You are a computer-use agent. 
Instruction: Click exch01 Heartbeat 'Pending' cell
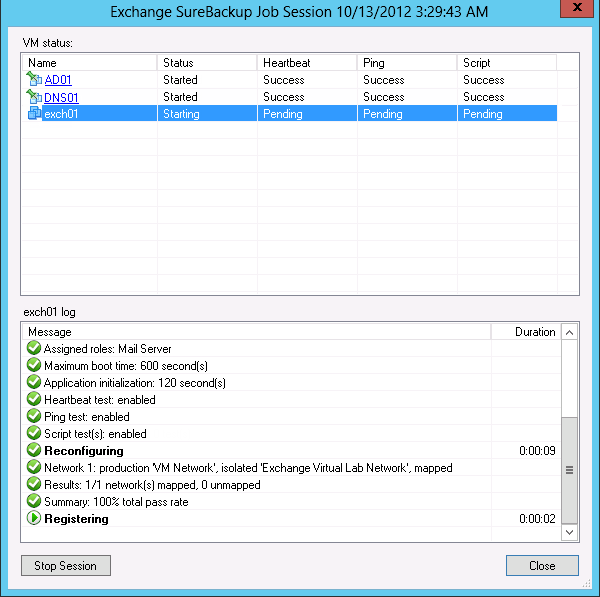[307, 114]
